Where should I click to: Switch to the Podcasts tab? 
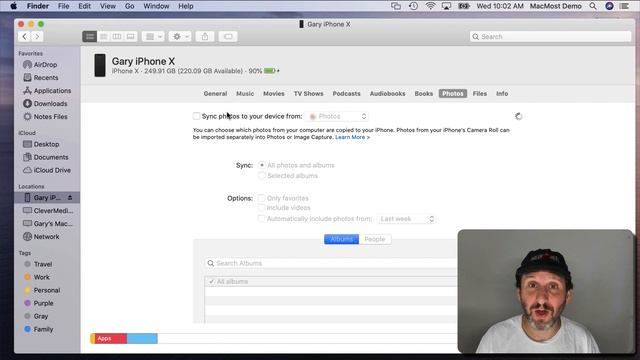[346, 93]
